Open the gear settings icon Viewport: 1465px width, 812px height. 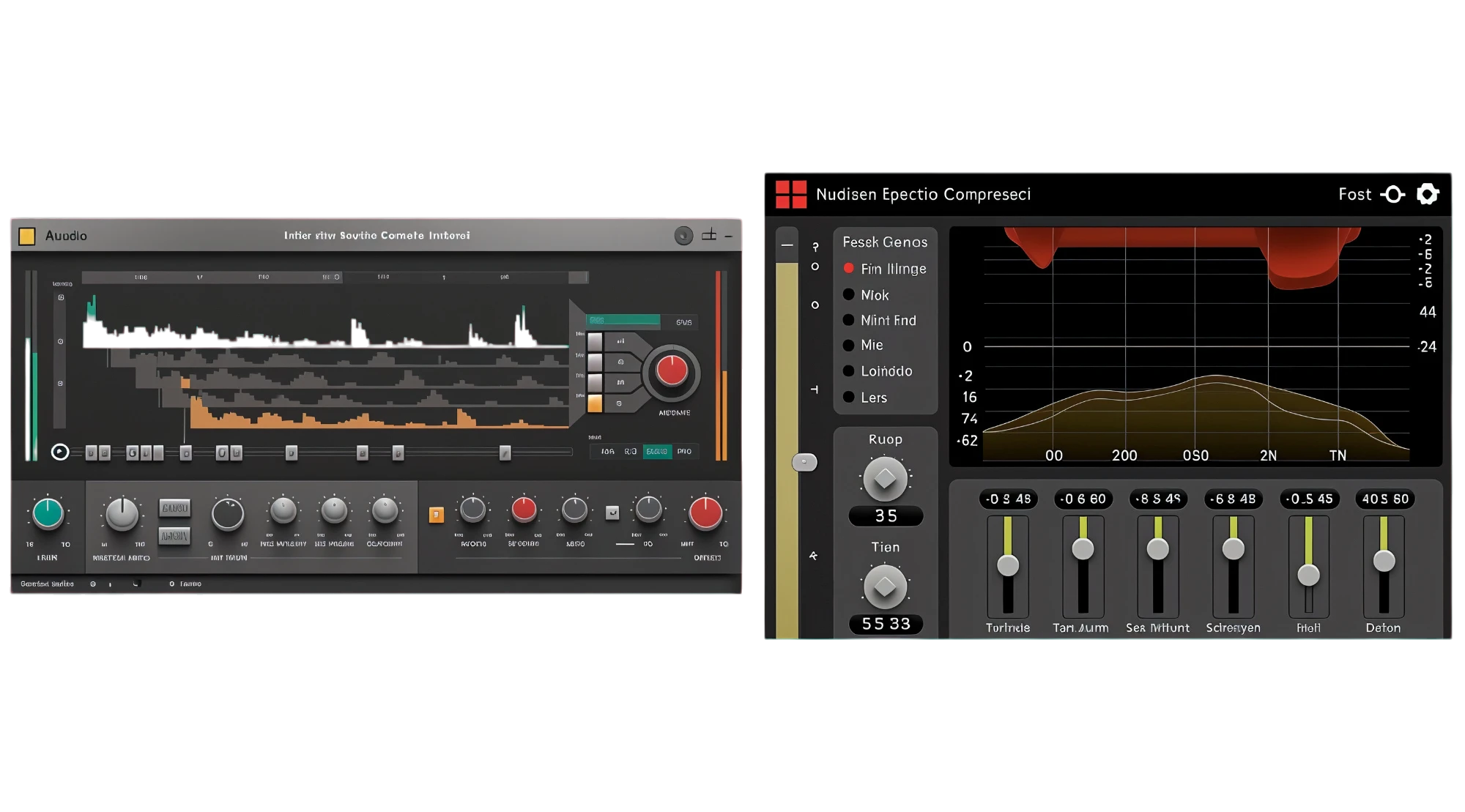point(1428,194)
